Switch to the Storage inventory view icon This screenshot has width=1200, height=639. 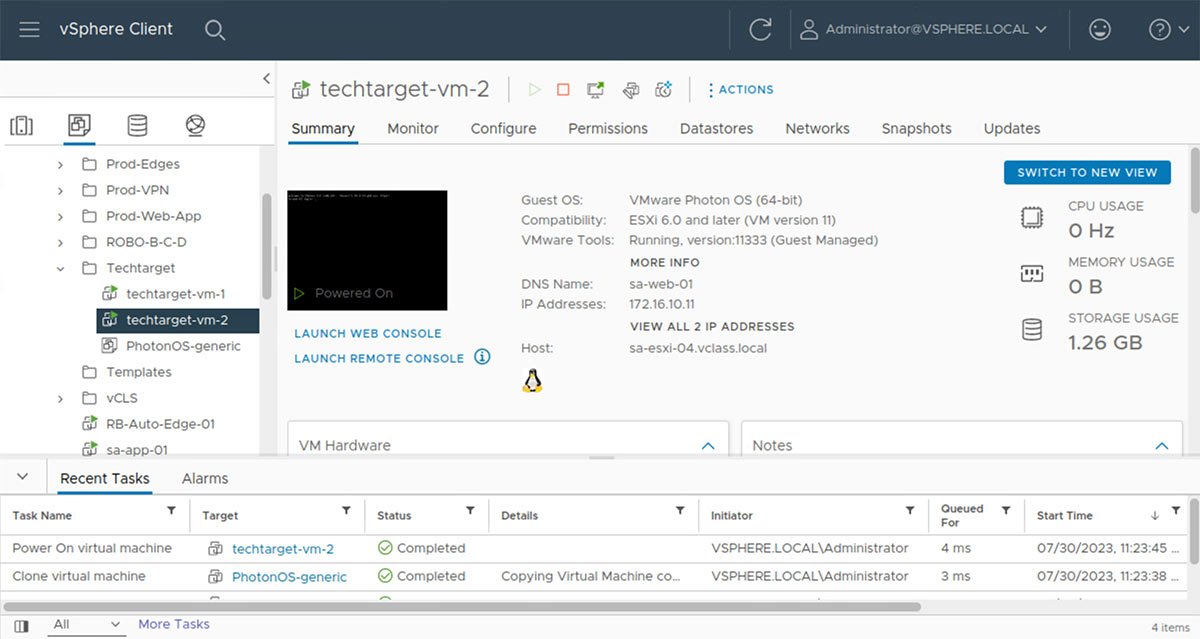coord(137,126)
